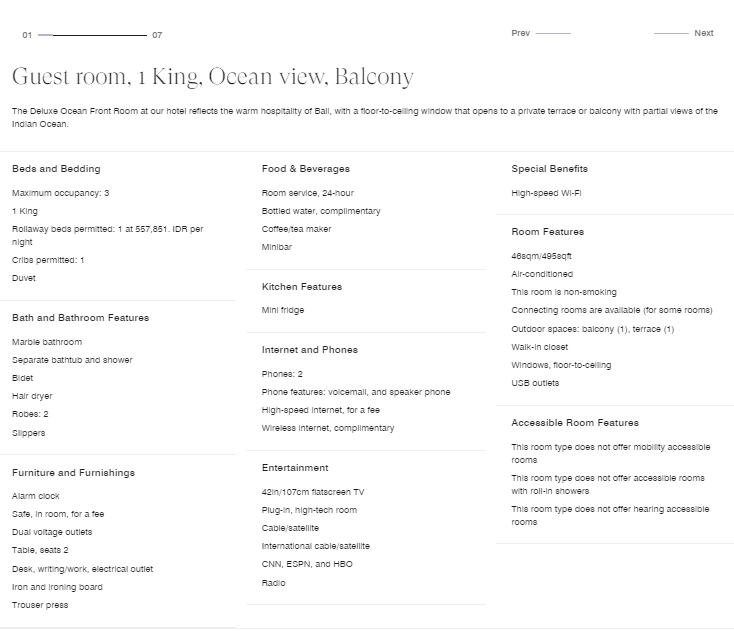Click the 07 slide total number
Viewport: 734px width, 631px height.
[157, 35]
